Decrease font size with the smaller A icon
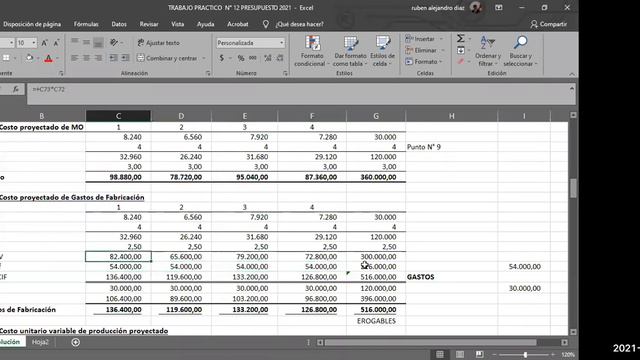This screenshot has width=640, height=360. (56, 43)
